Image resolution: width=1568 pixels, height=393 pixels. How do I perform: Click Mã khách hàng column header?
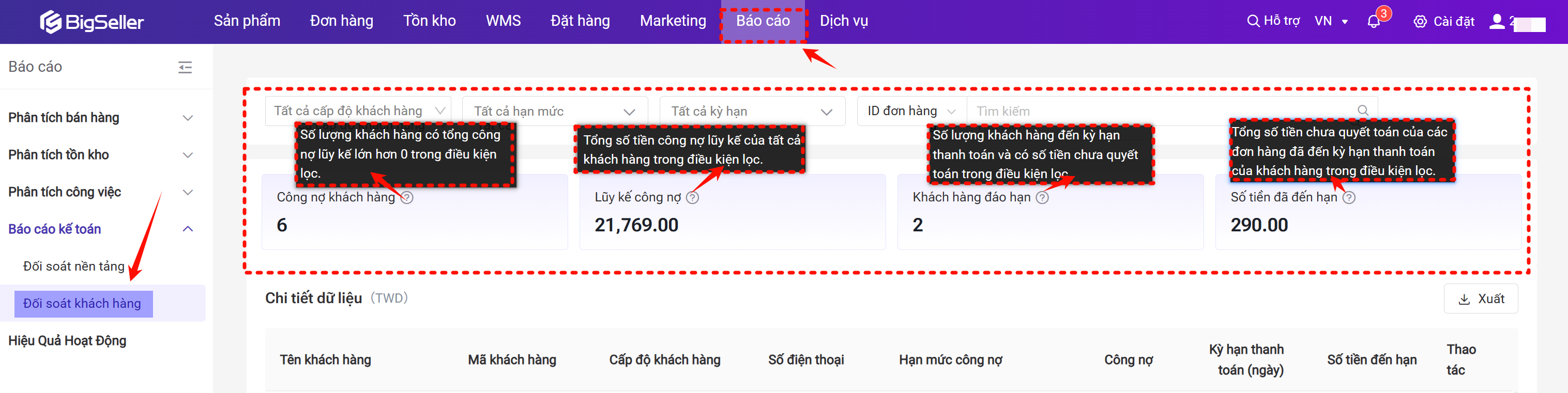pyautogui.click(x=512, y=360)
